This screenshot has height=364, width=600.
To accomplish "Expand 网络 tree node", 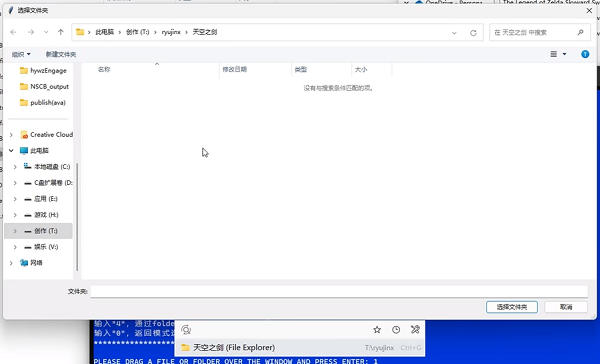I will coord(11,263).
